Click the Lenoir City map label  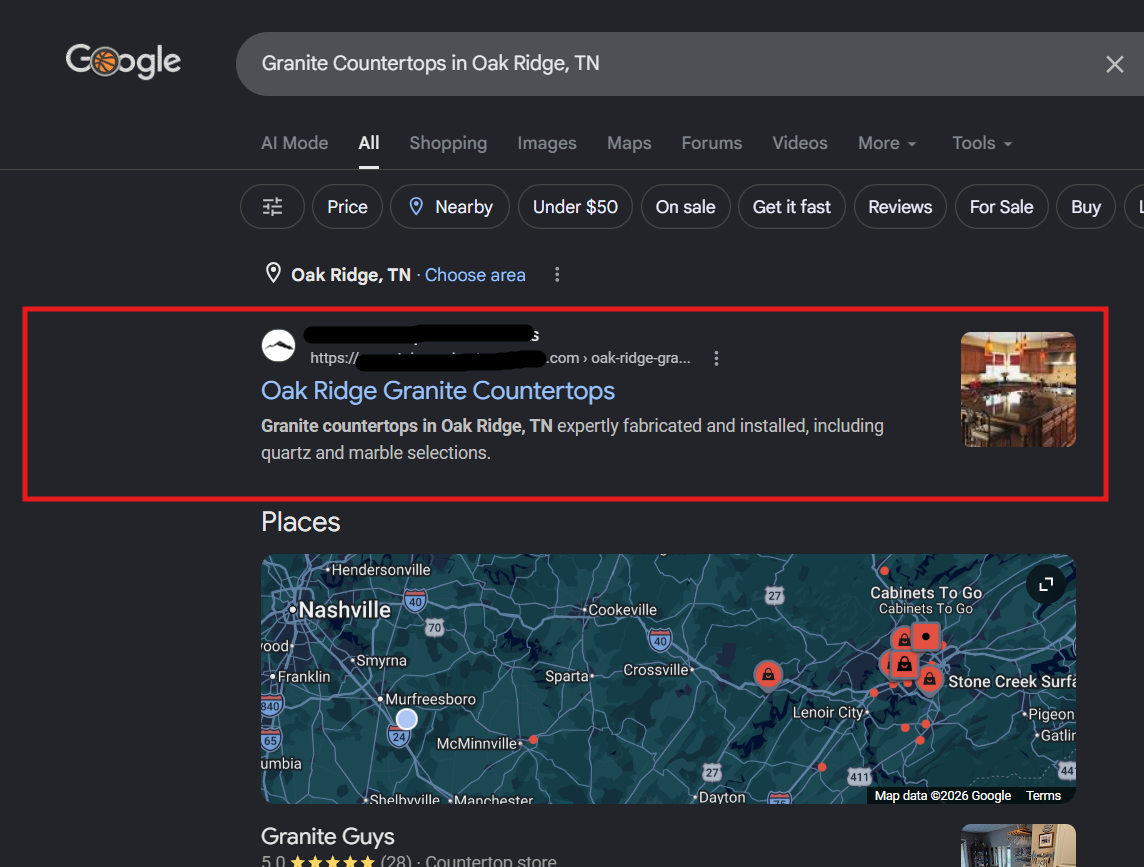828,712
